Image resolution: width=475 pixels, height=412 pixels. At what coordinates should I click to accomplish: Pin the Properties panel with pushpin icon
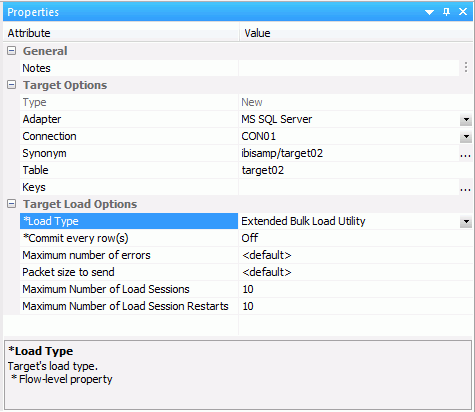click(446, 12)
